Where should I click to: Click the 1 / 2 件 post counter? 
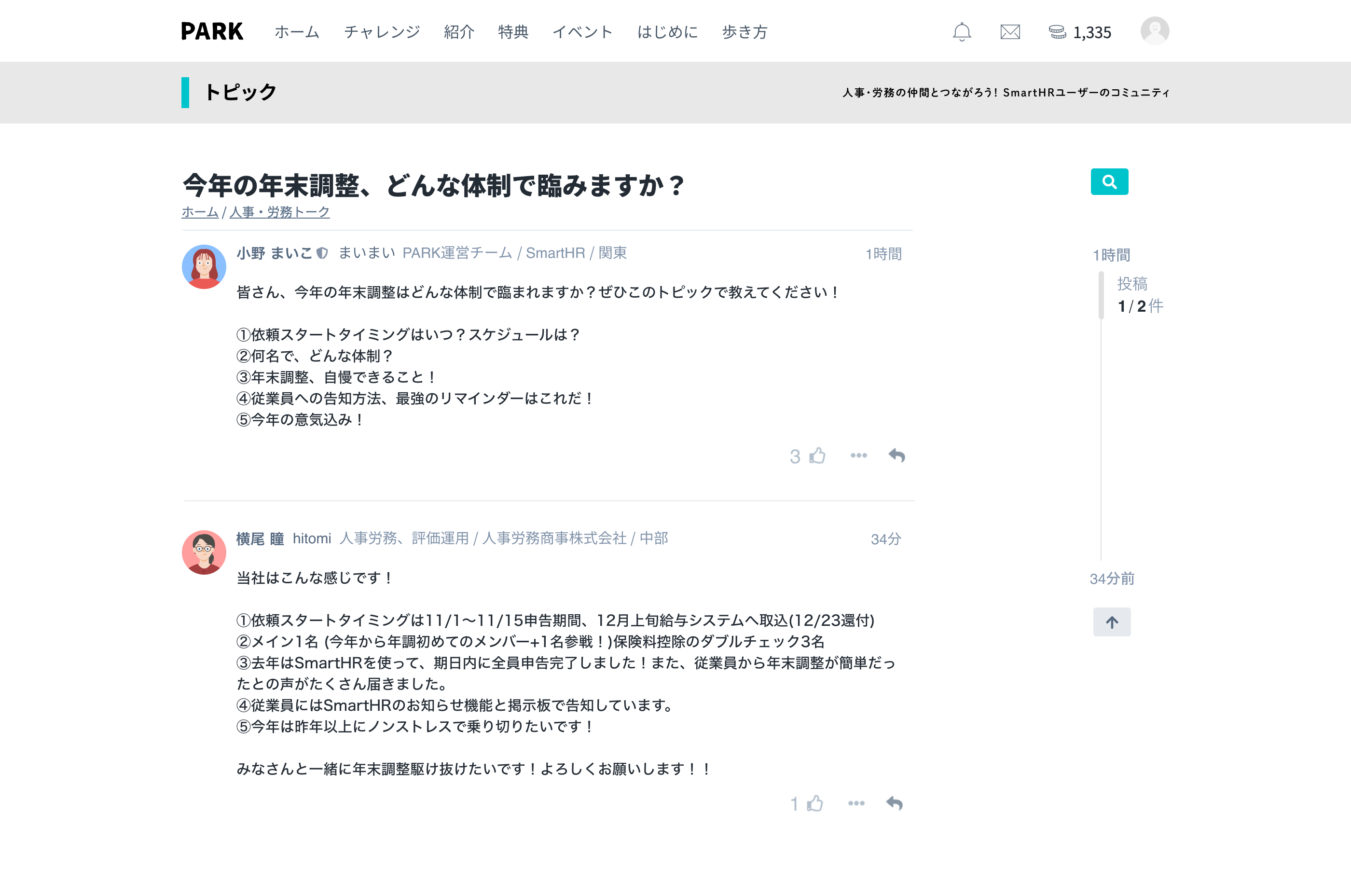pos(1140,306)
